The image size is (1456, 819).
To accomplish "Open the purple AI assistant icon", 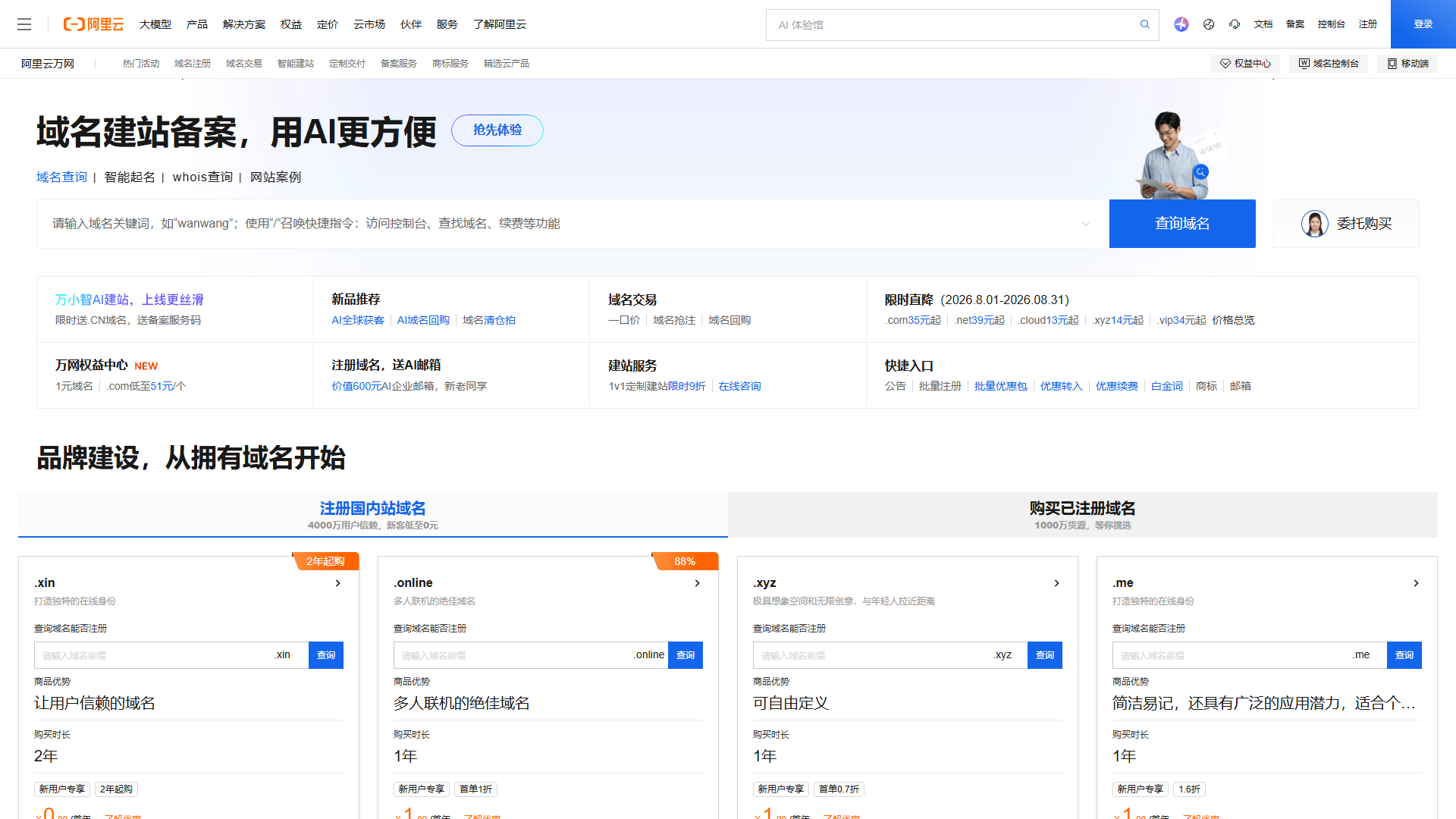I will pos(1181,24).
